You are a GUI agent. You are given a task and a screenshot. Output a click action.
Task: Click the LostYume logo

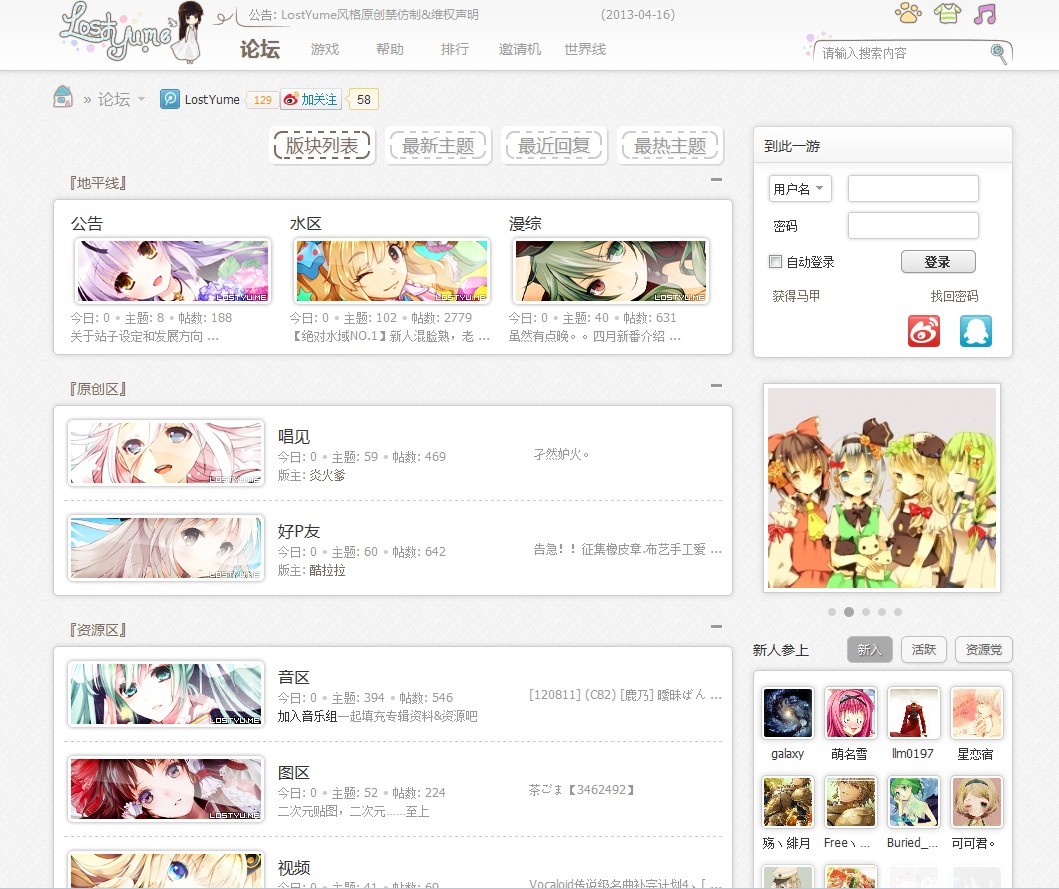pos(132,32)
